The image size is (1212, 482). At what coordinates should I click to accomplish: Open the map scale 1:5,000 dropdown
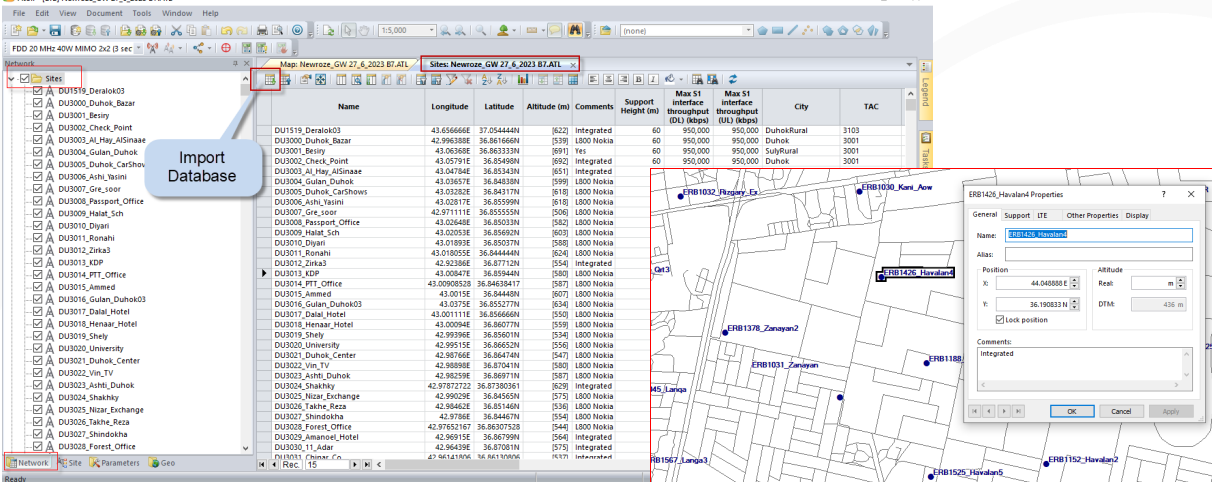(431, 31)
